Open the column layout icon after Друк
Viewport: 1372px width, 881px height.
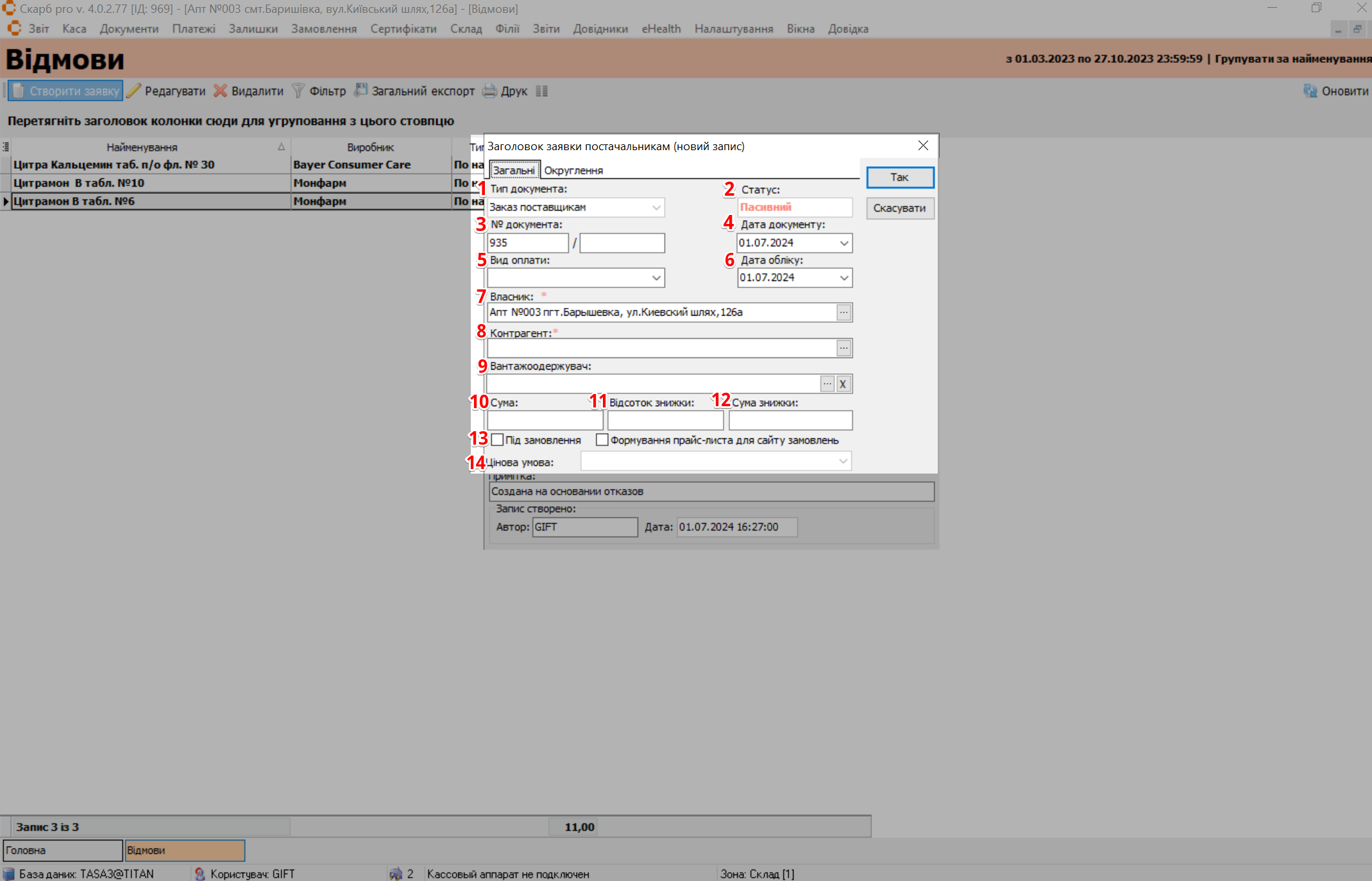[542, 91]
